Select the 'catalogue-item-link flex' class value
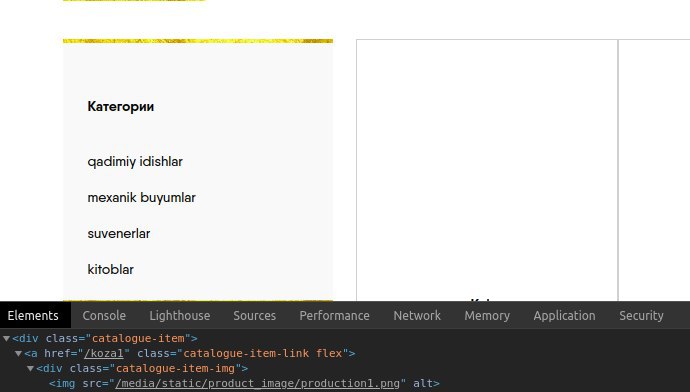 click(263, 354)
